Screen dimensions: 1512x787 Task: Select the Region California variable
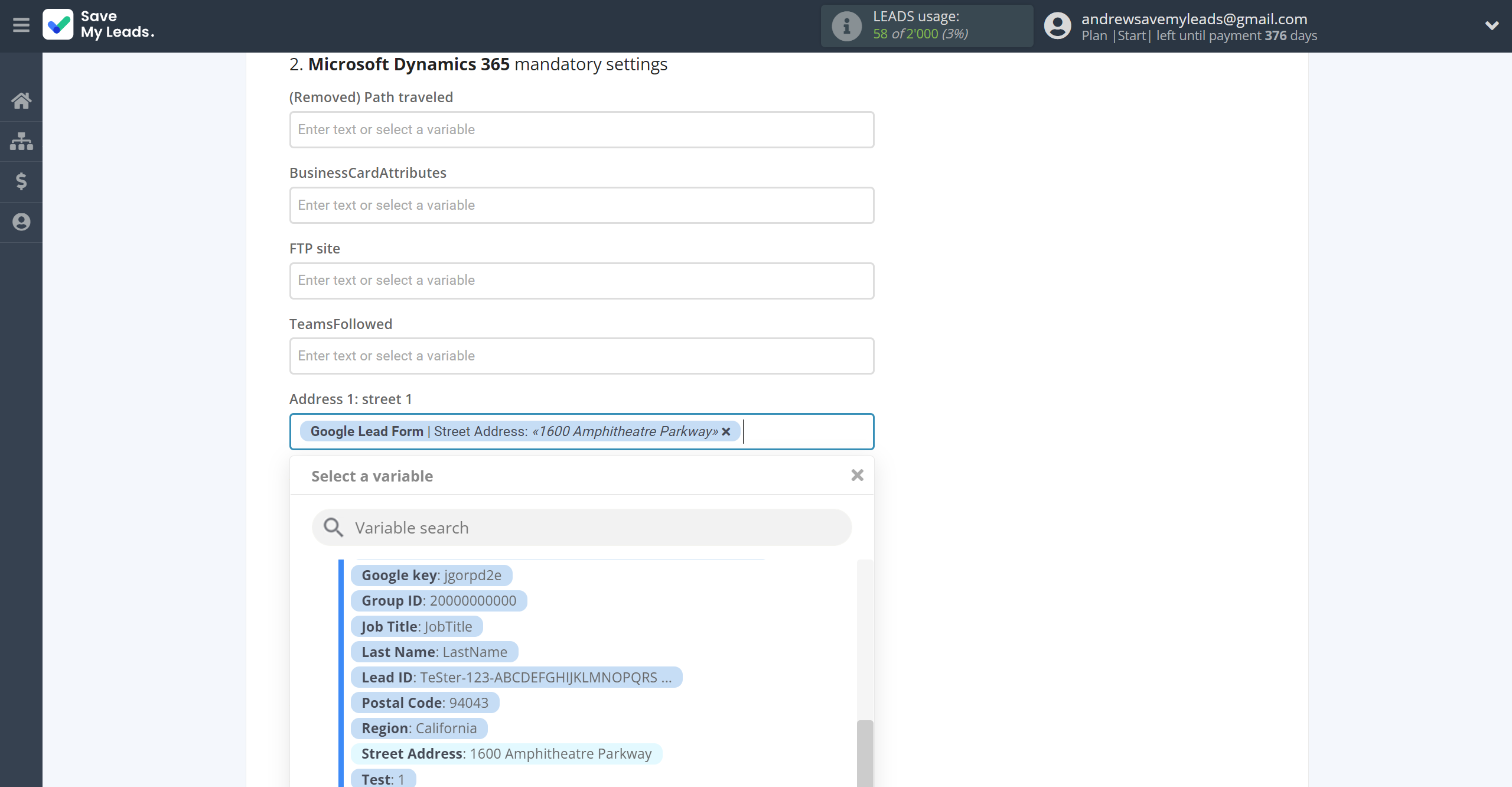click(419, 728)
